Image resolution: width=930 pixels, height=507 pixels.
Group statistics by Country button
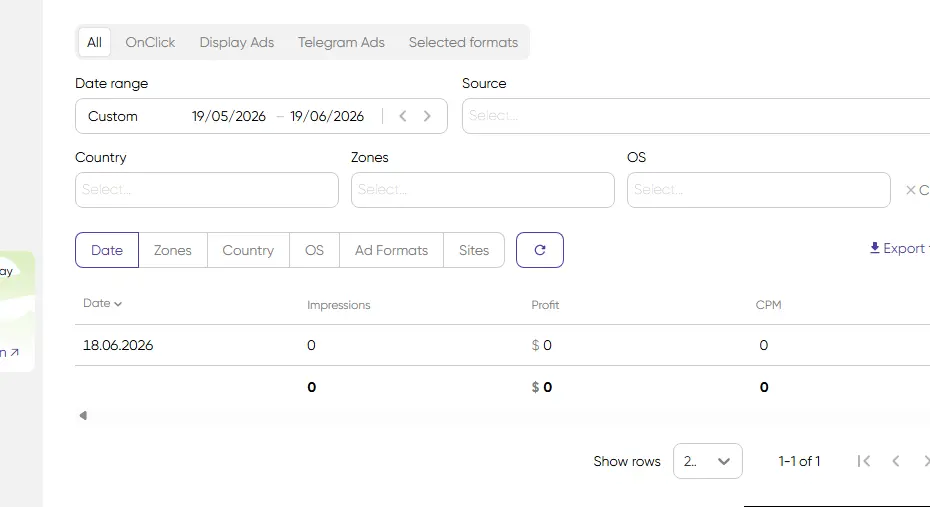[x=248, y=250]
